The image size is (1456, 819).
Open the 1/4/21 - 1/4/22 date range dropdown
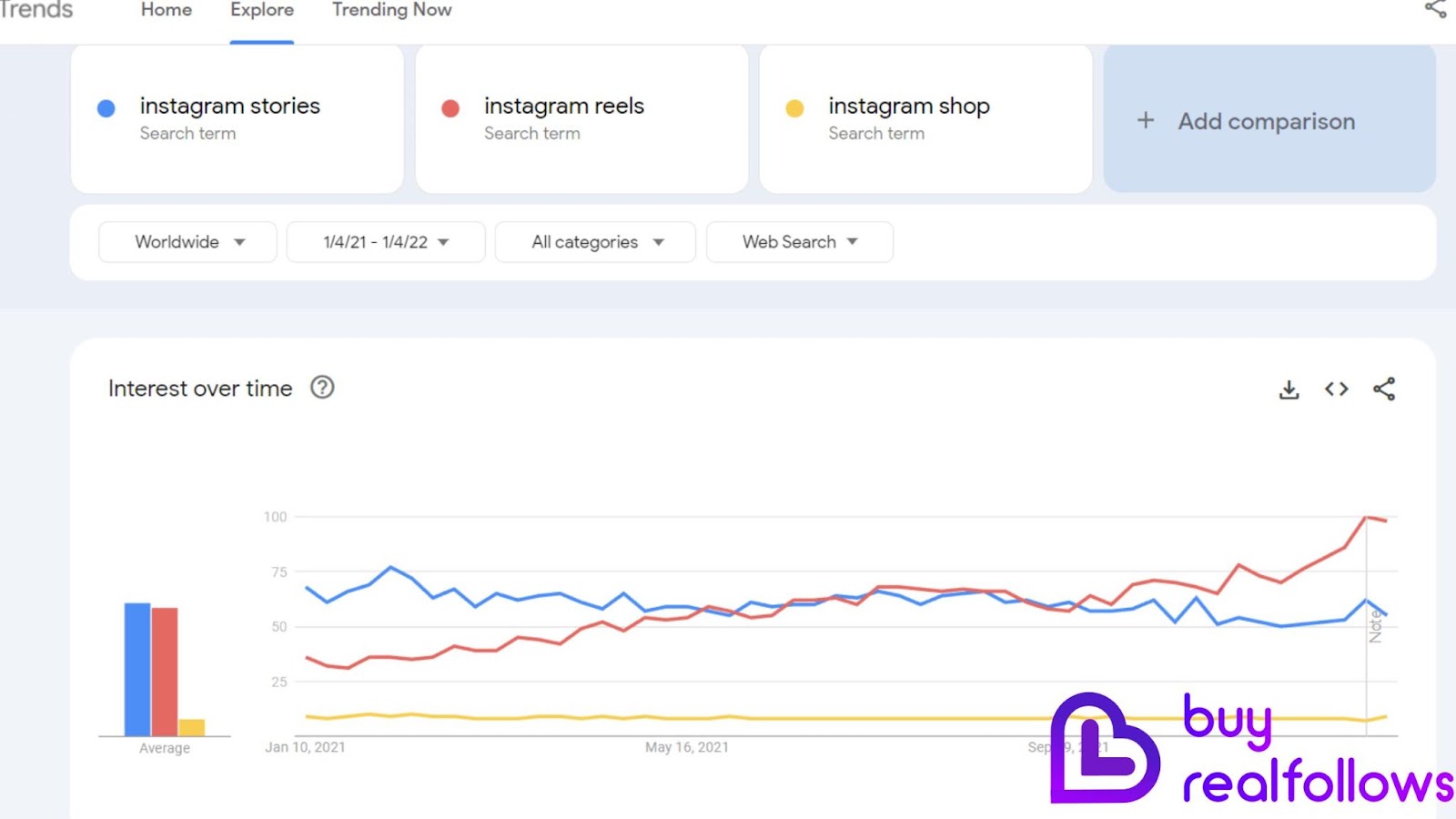point(386,242)
